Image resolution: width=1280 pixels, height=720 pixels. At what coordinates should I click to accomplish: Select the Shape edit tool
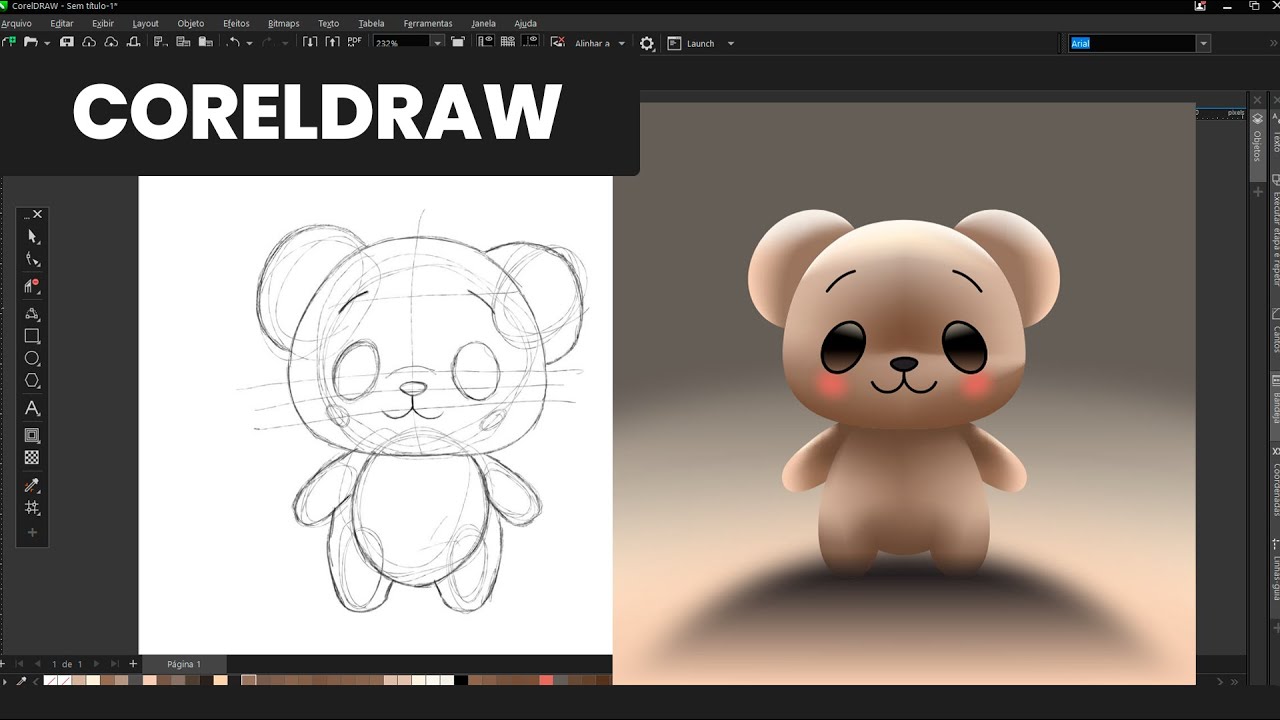(32, 260)
